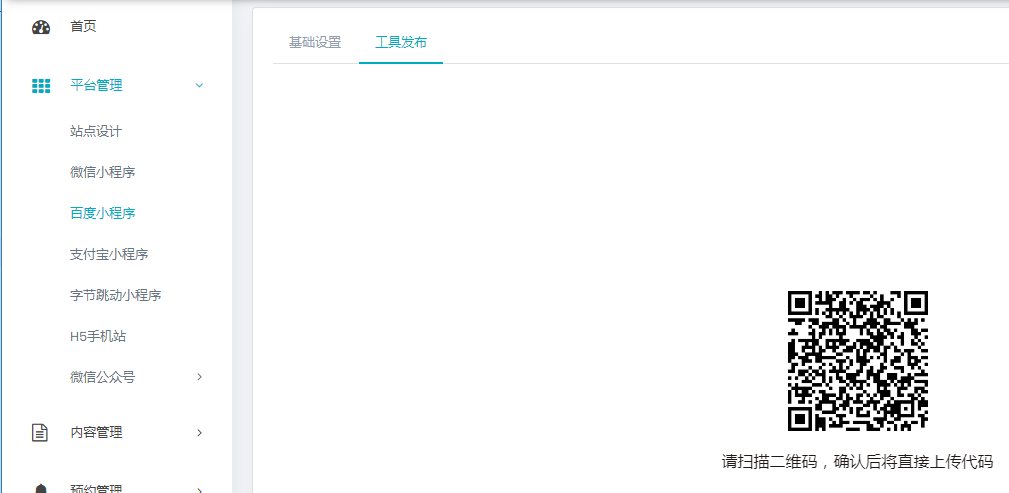Collapse the 平台管理 section chevron

(199, 86)
